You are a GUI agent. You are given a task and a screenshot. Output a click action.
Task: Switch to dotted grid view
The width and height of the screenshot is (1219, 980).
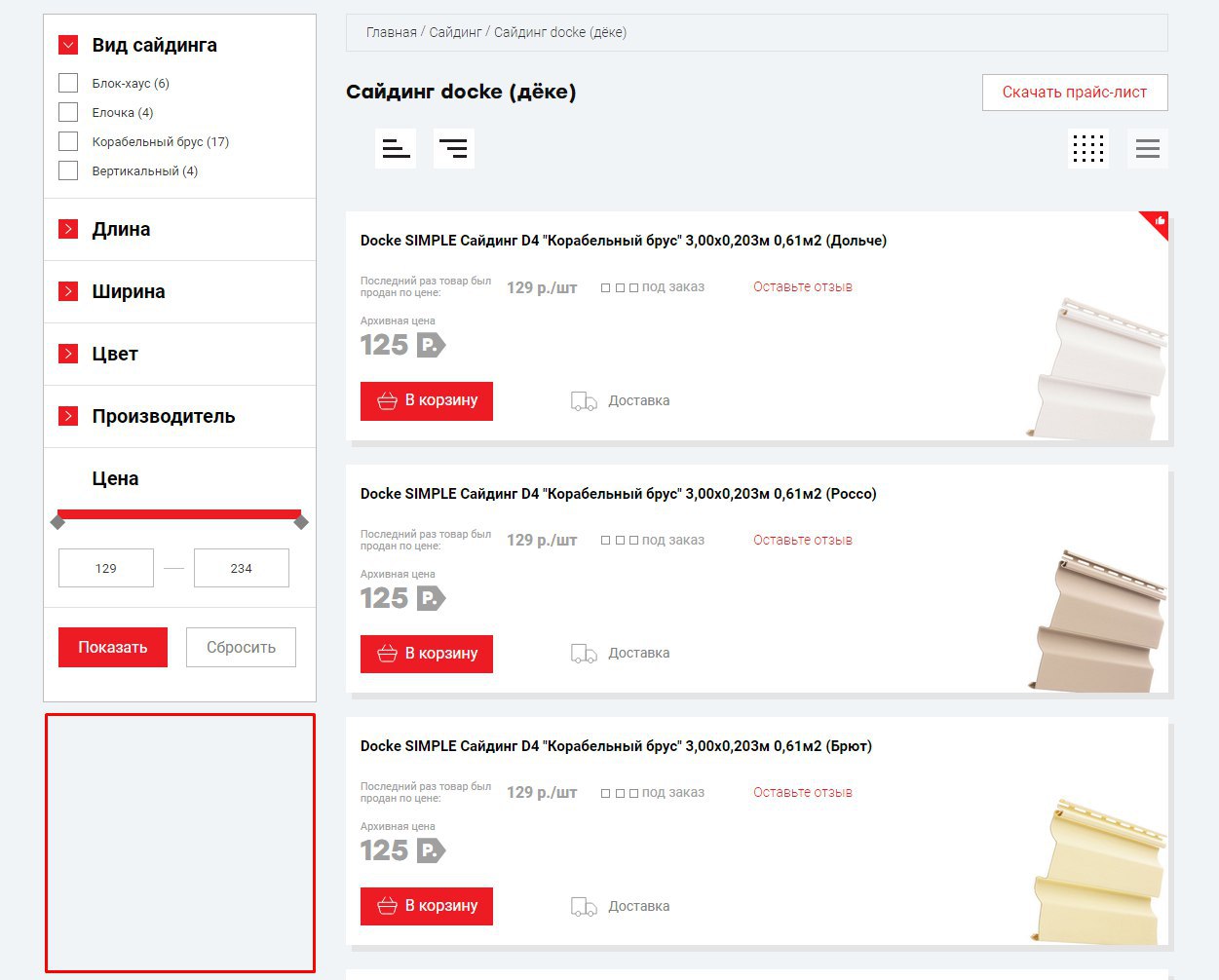(x=1088, y=148)
